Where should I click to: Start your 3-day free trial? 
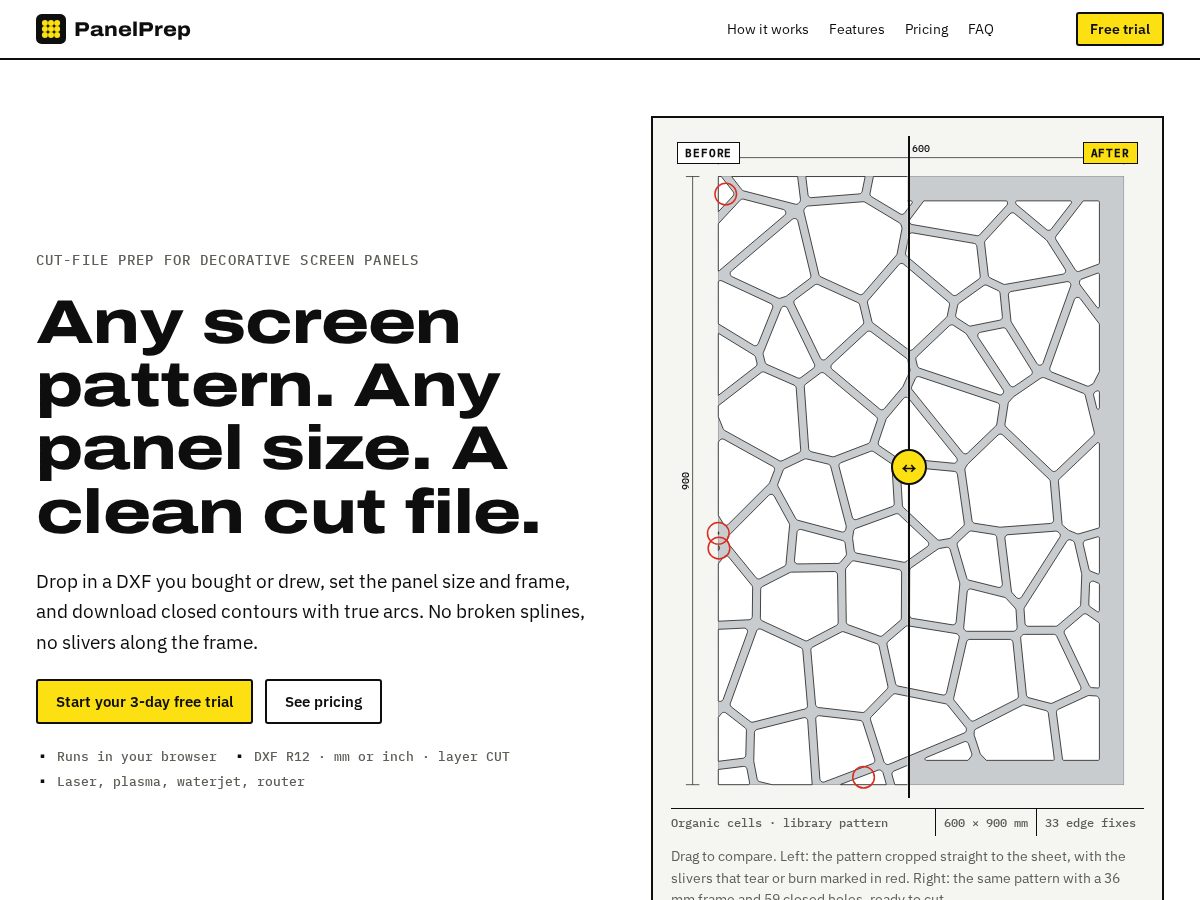tap(144, 701)
